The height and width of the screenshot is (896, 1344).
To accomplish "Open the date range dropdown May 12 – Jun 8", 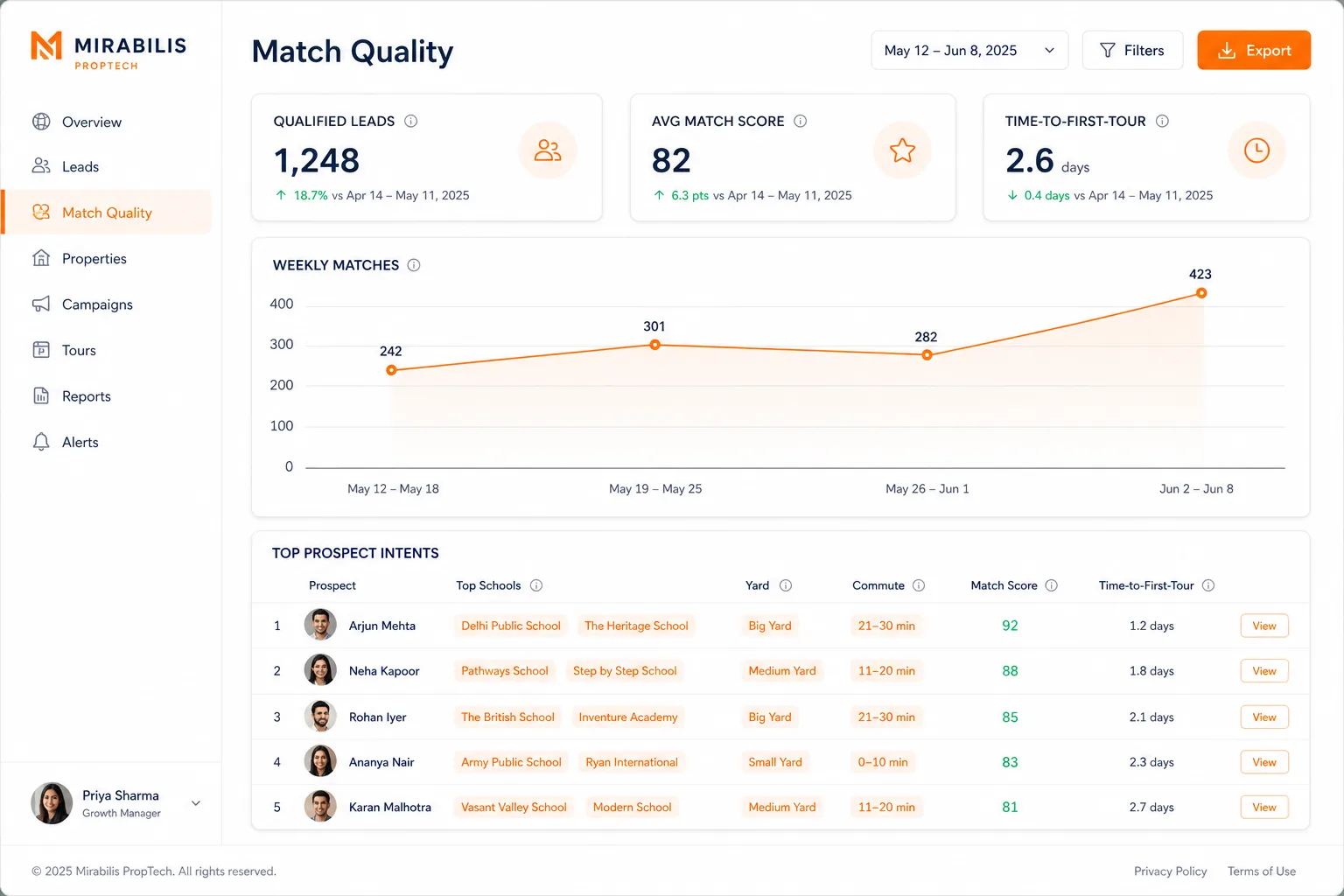I will [969, 50].
